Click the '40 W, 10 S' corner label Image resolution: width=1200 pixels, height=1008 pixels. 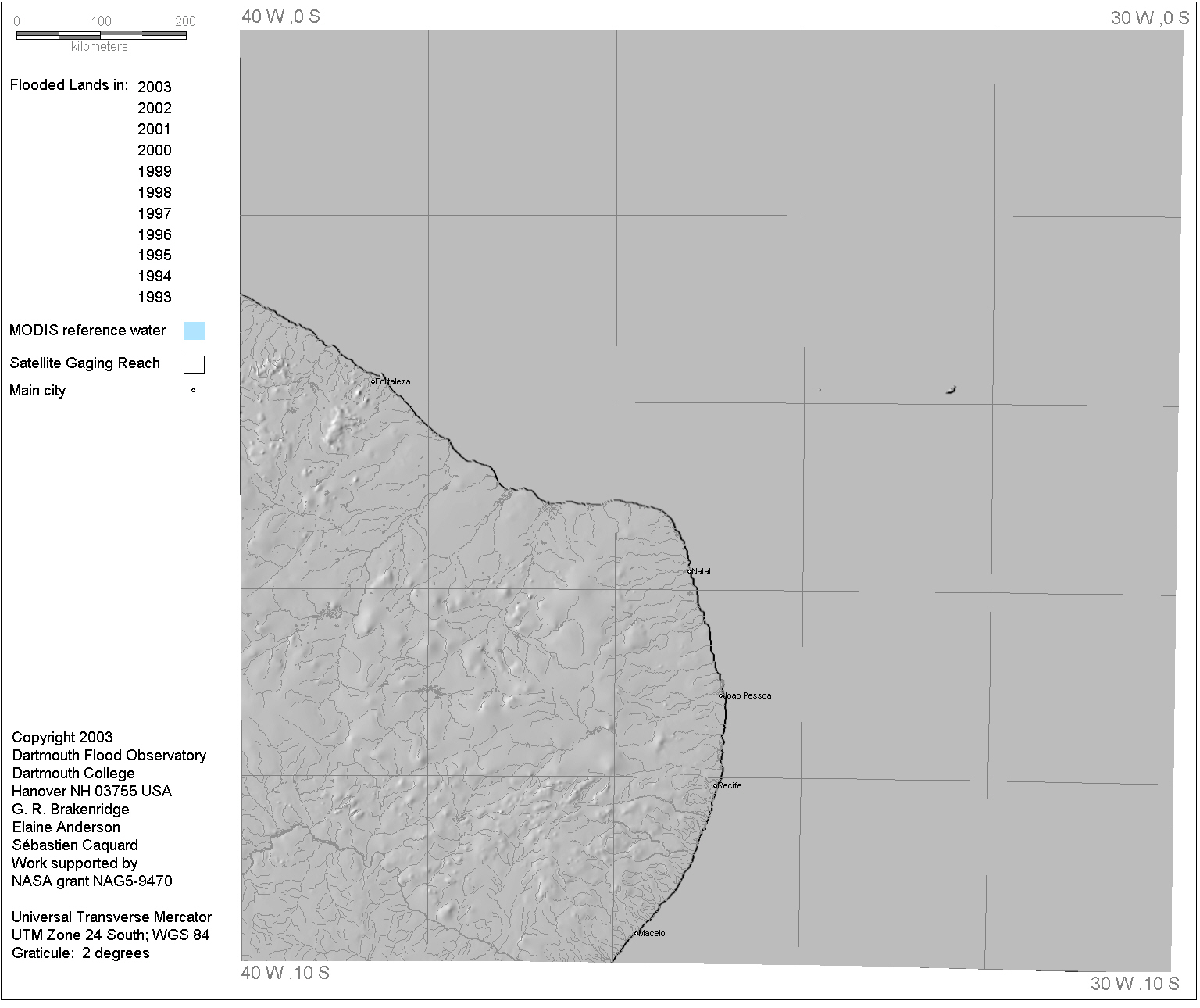click(285, 973)
